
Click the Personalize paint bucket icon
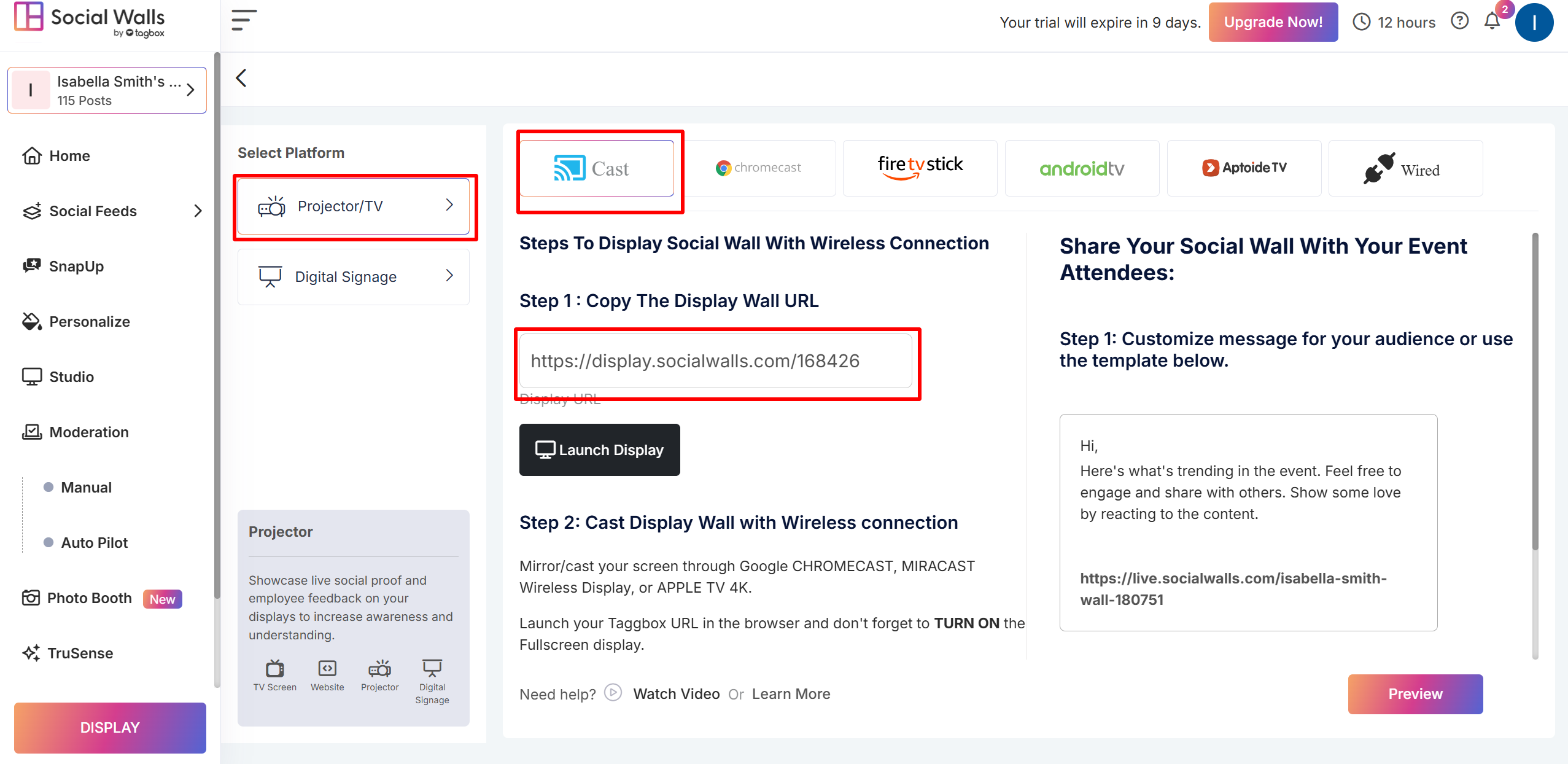pyautogui.click(x=32, y=322)
